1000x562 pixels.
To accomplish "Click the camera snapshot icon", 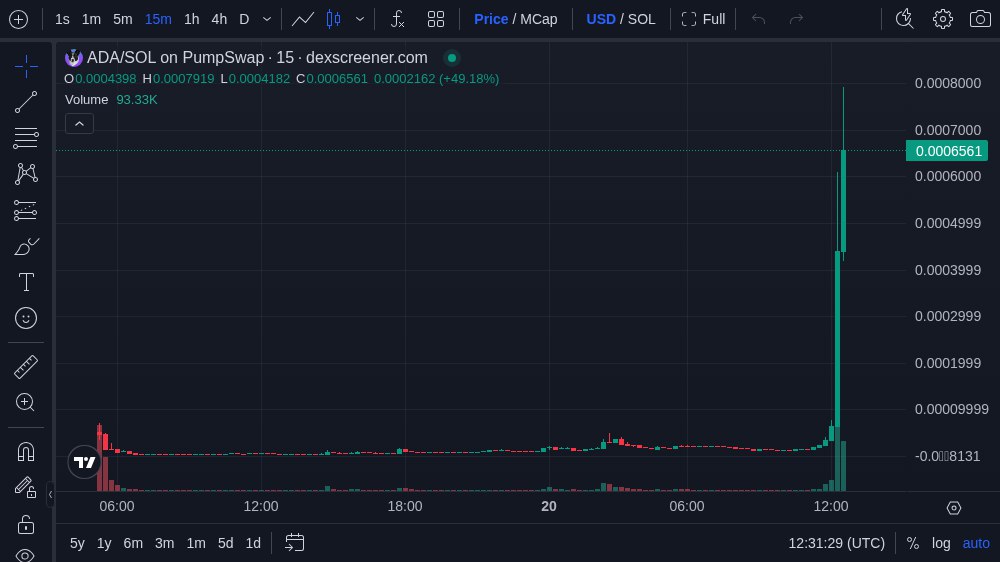I will coord(980,19).
